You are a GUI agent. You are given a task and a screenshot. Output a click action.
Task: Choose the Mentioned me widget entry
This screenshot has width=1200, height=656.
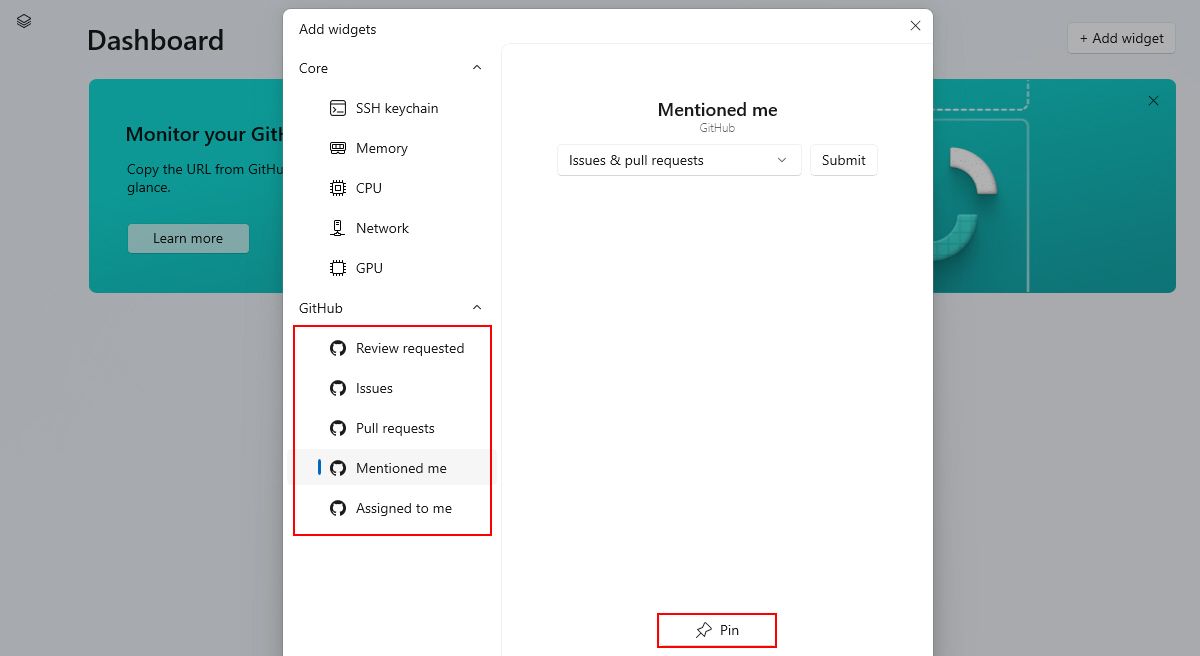pos(401,468)
